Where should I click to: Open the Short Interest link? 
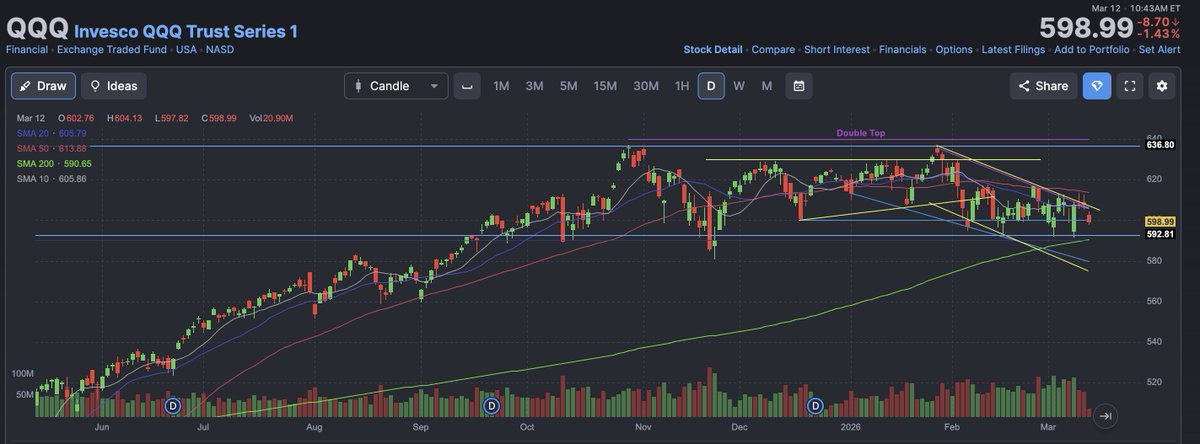pos(837,49)
